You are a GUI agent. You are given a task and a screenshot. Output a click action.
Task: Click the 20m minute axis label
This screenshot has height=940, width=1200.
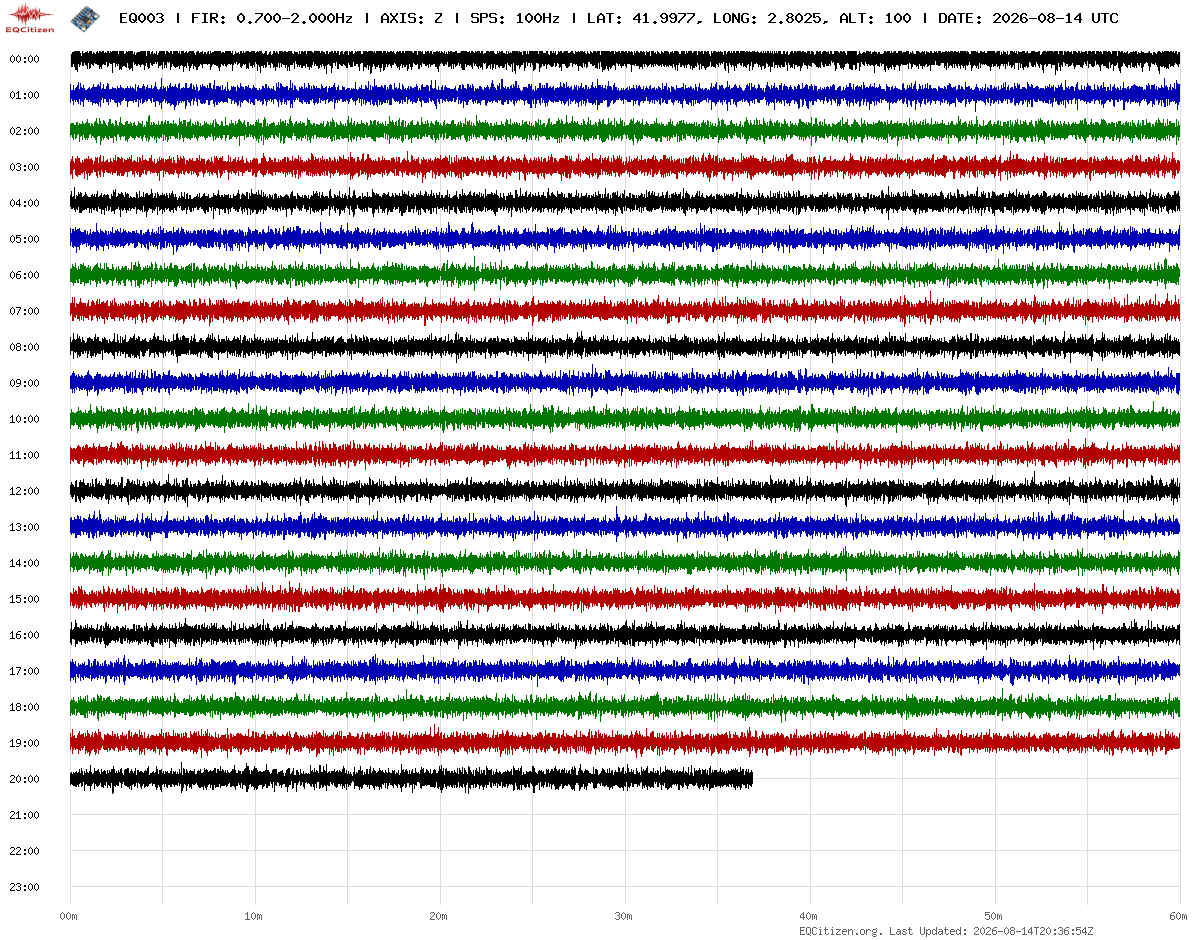439,916
